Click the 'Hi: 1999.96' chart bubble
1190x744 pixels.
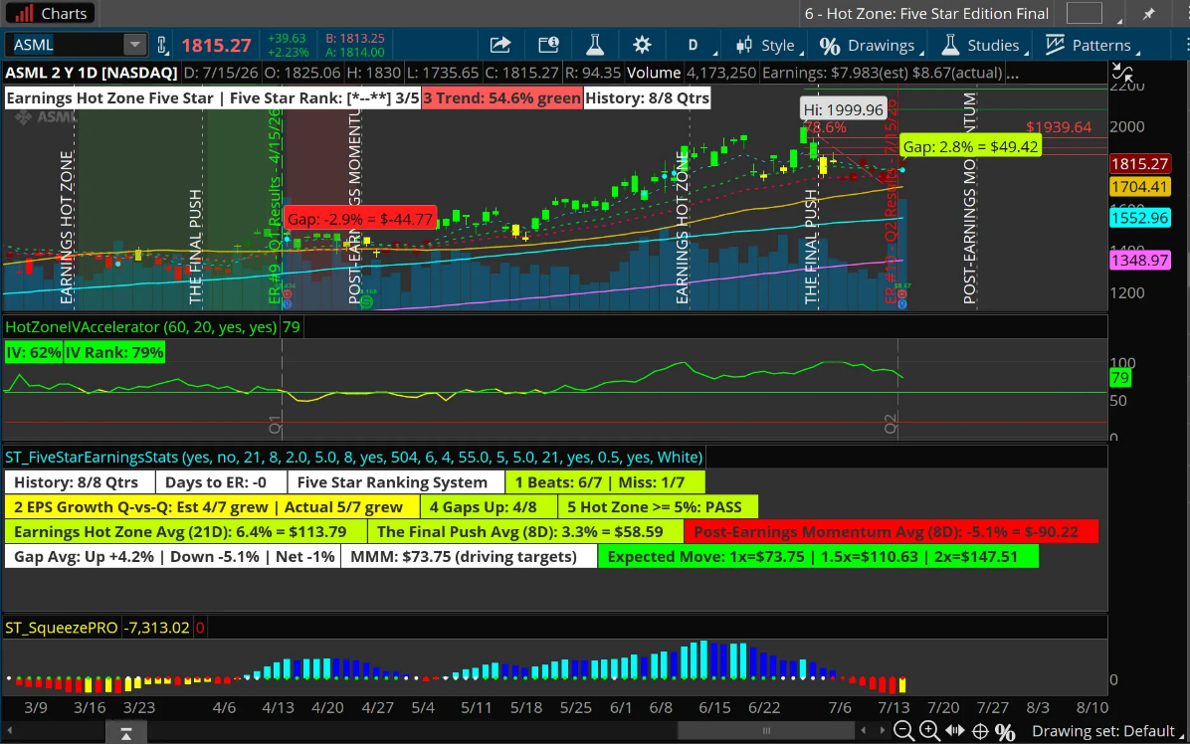click(843, 110)
